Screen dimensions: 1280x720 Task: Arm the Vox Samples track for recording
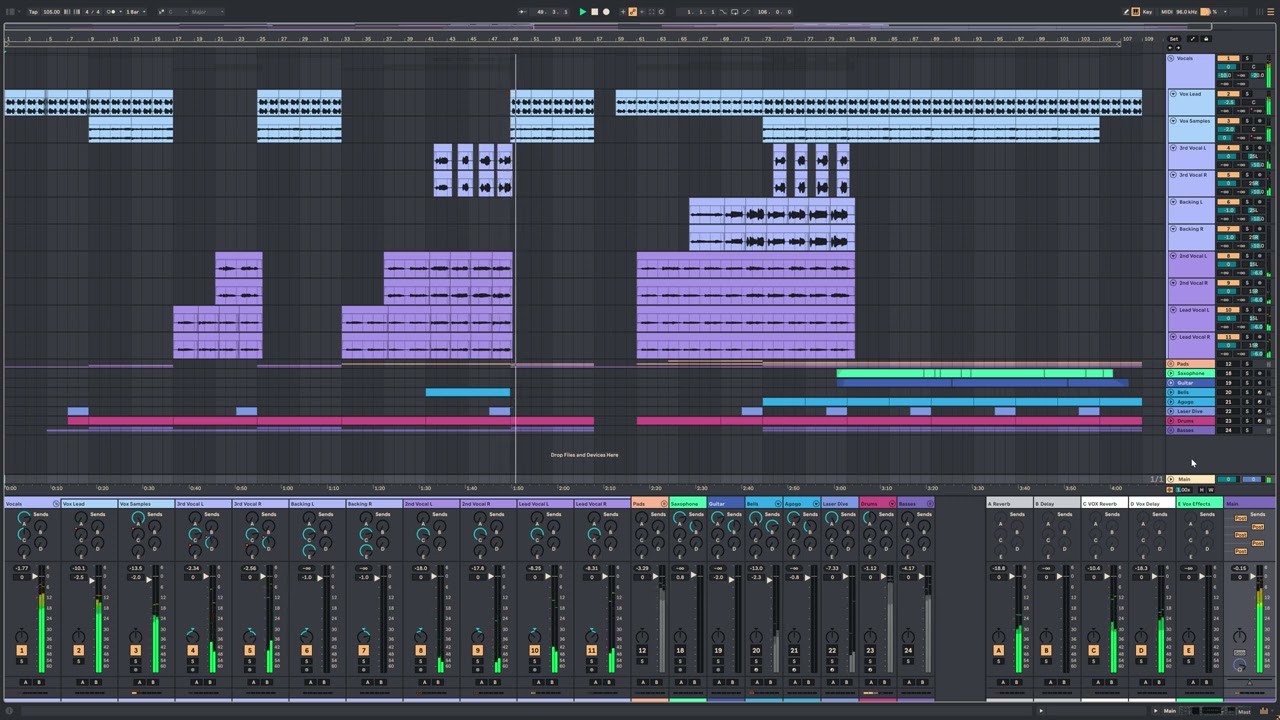coord(135,670)
